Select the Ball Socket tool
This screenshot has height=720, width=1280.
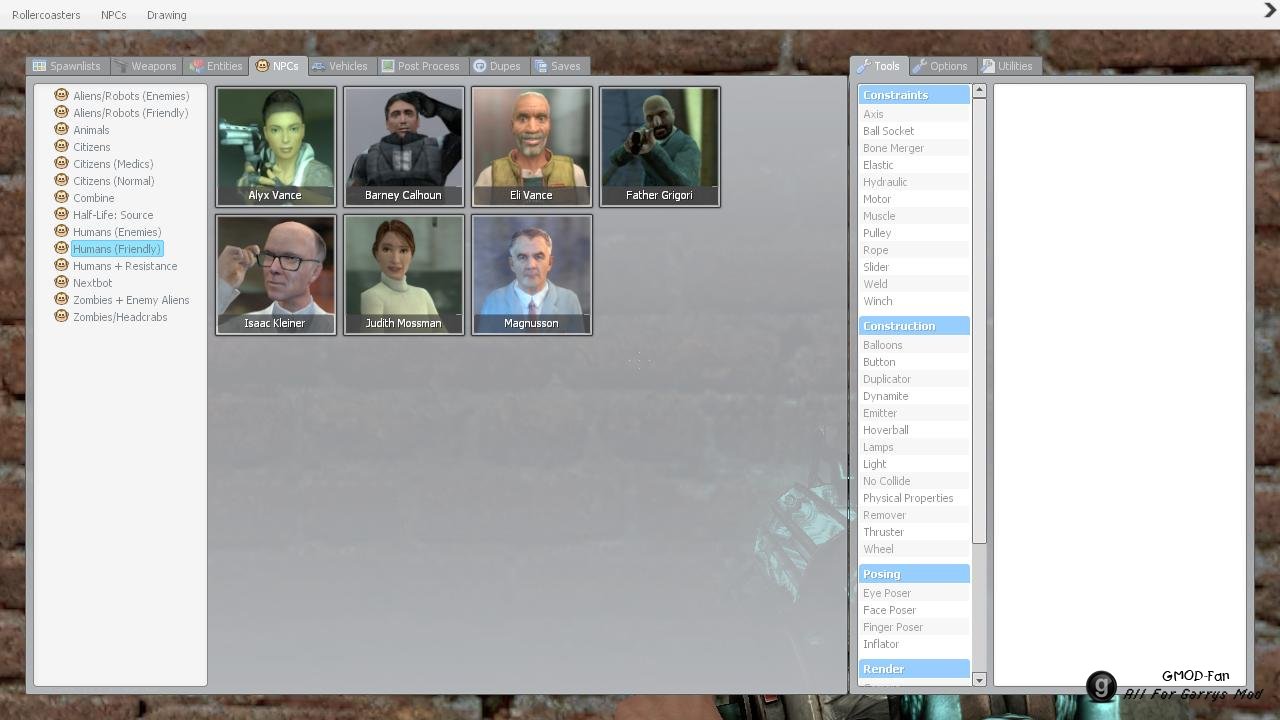[914, 131]
